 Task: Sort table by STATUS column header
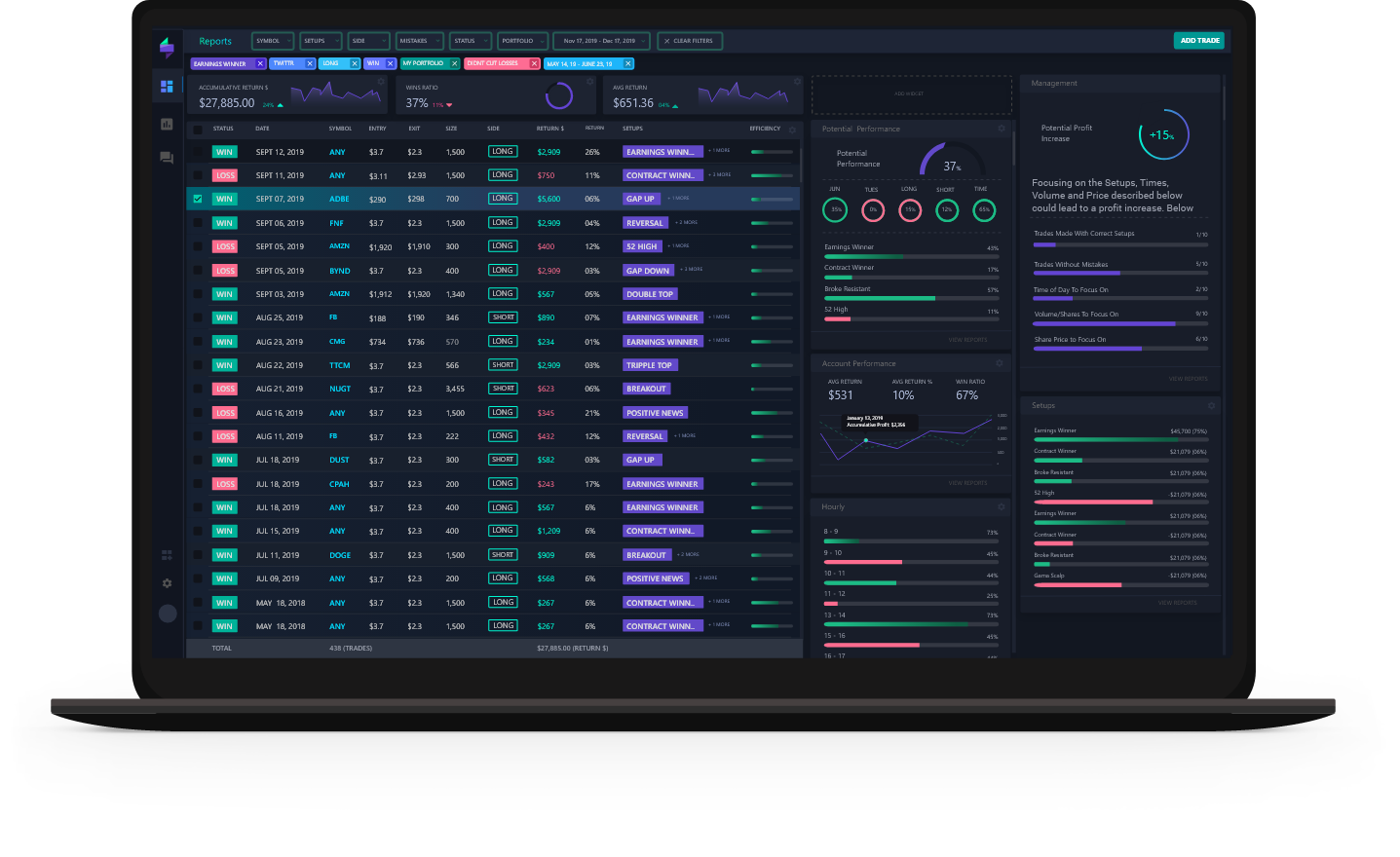223,129
